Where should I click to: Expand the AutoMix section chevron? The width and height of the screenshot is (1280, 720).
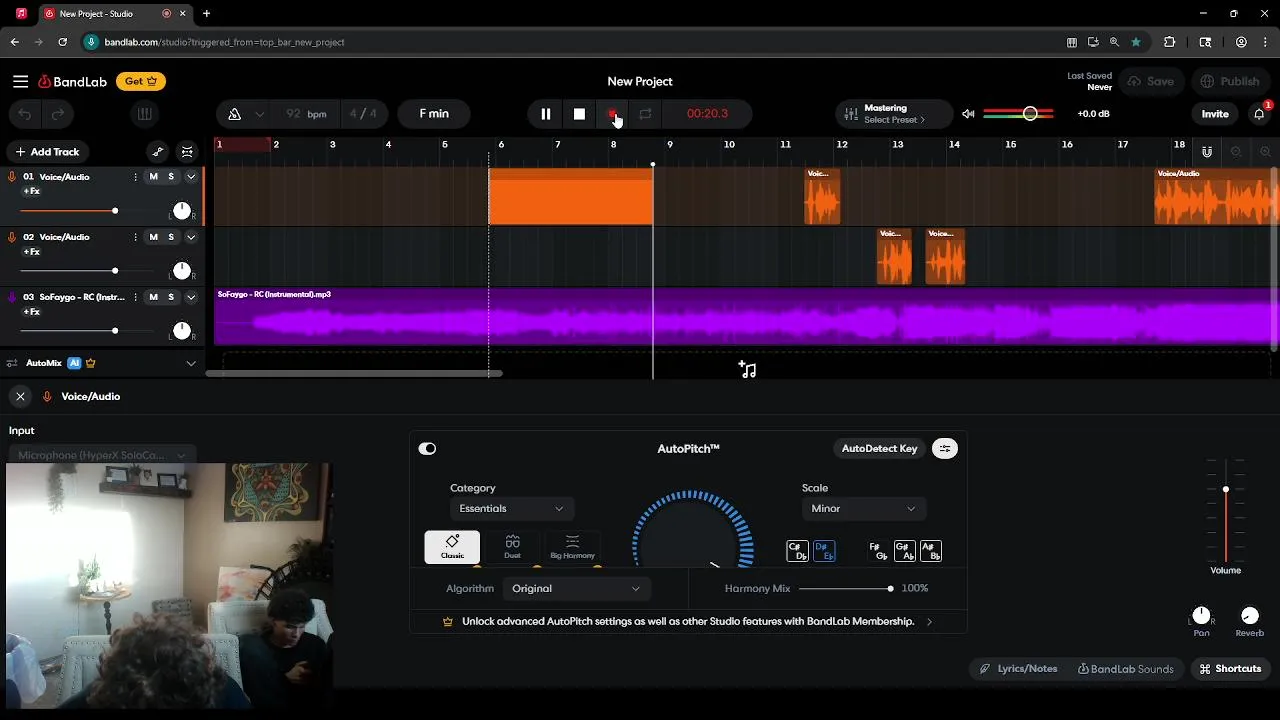click(x=191, y=363)
